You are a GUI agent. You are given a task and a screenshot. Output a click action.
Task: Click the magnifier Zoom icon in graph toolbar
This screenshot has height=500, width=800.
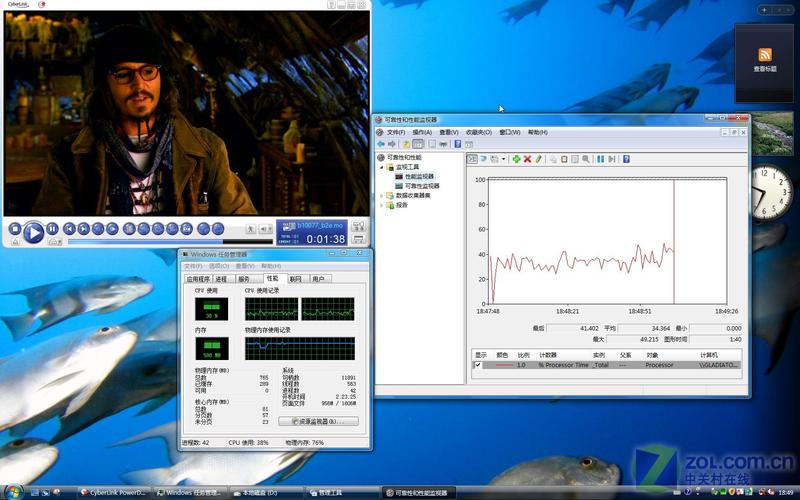(x=586, y=159)
